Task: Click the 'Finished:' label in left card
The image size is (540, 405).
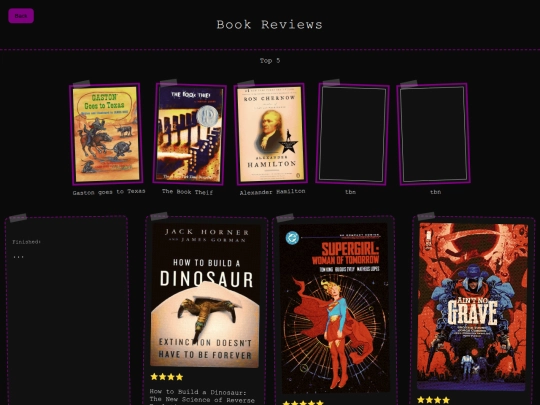Action: [x=27, y=242]
